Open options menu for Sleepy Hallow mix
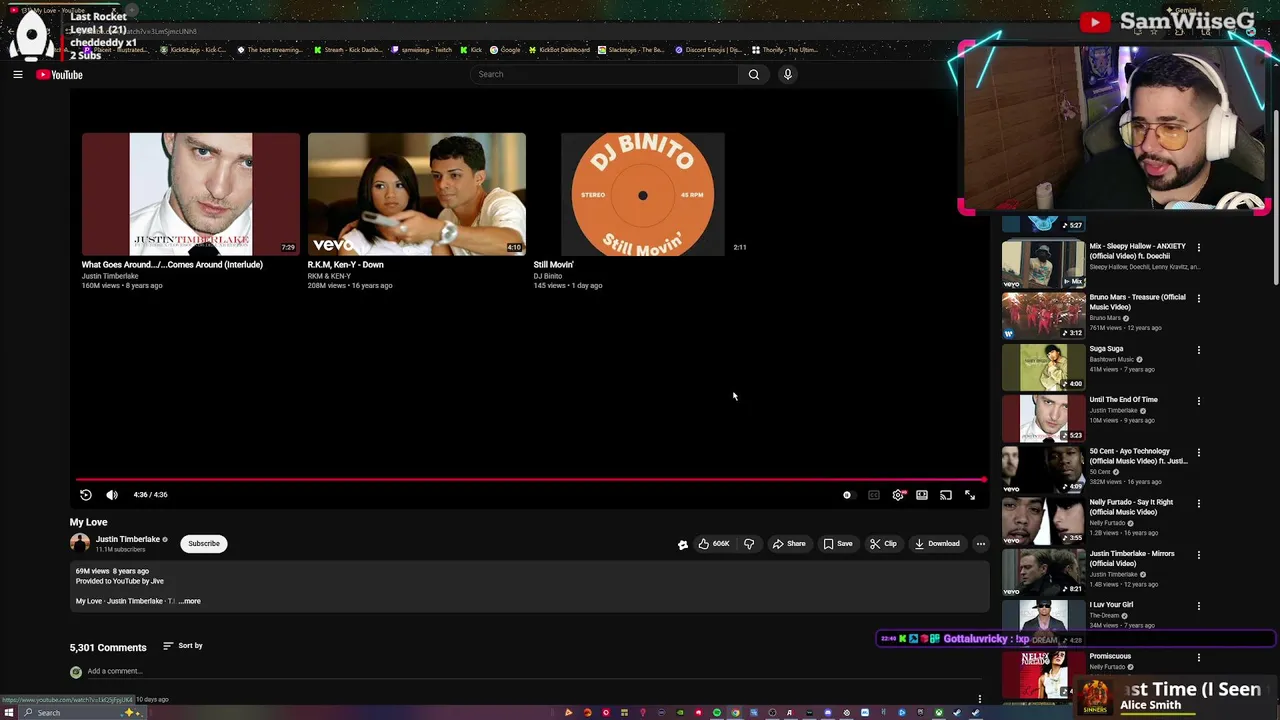 (x=1199, y=247)
